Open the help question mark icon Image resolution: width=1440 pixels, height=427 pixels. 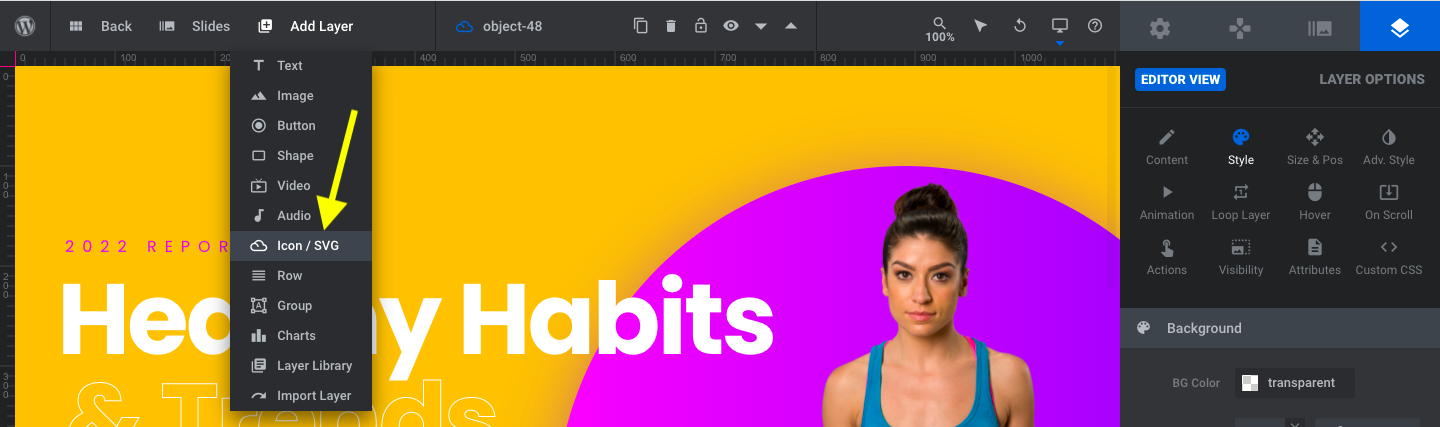tap(1095, 26)
